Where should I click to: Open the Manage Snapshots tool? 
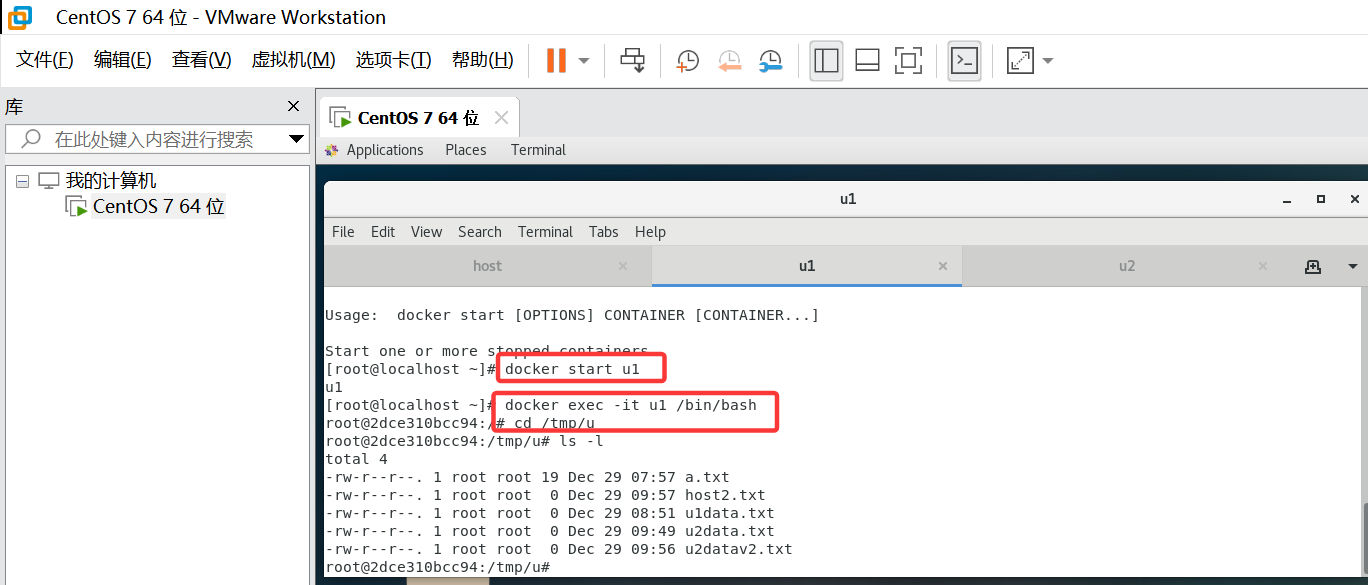click(x=770, y=60)
